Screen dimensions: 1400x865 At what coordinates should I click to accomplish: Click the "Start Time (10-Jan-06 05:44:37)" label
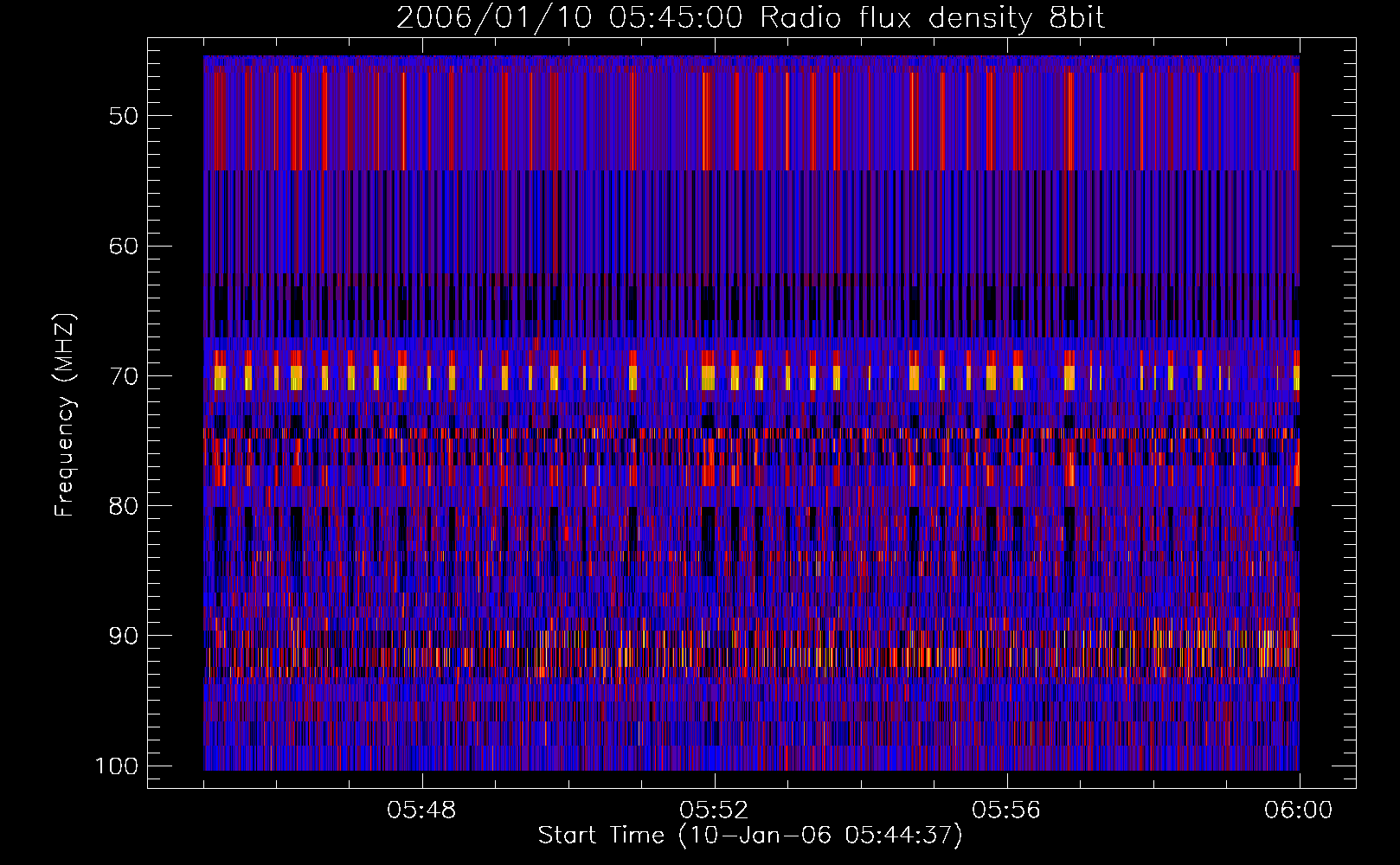[750, 836]
